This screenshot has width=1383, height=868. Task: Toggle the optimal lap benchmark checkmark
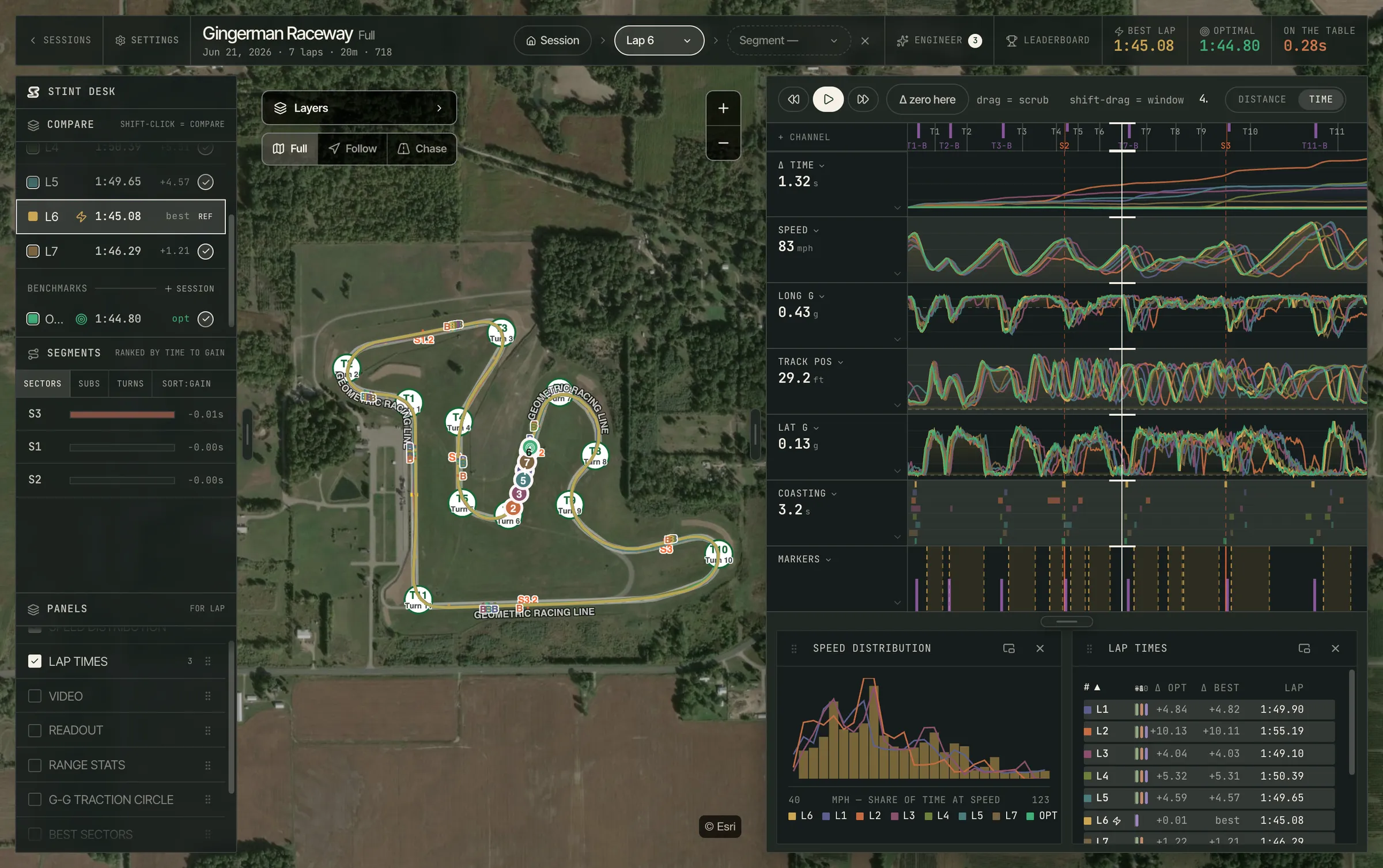coord(206,319)
